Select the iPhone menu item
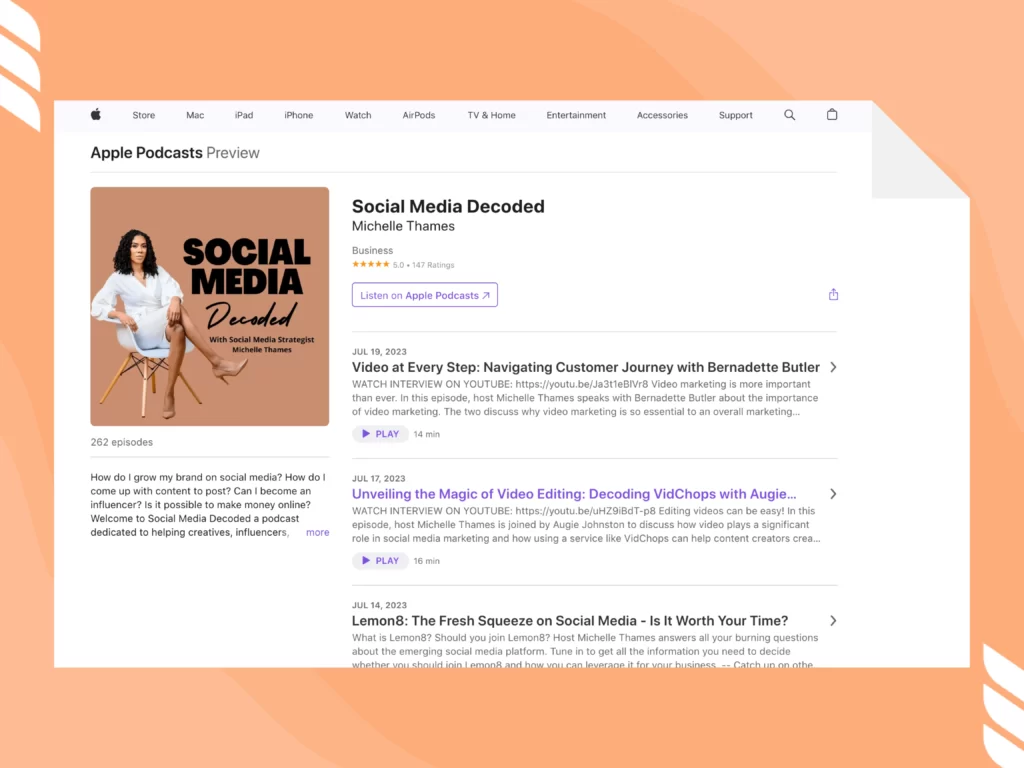 pyautogui.click(x=298, y=115)
